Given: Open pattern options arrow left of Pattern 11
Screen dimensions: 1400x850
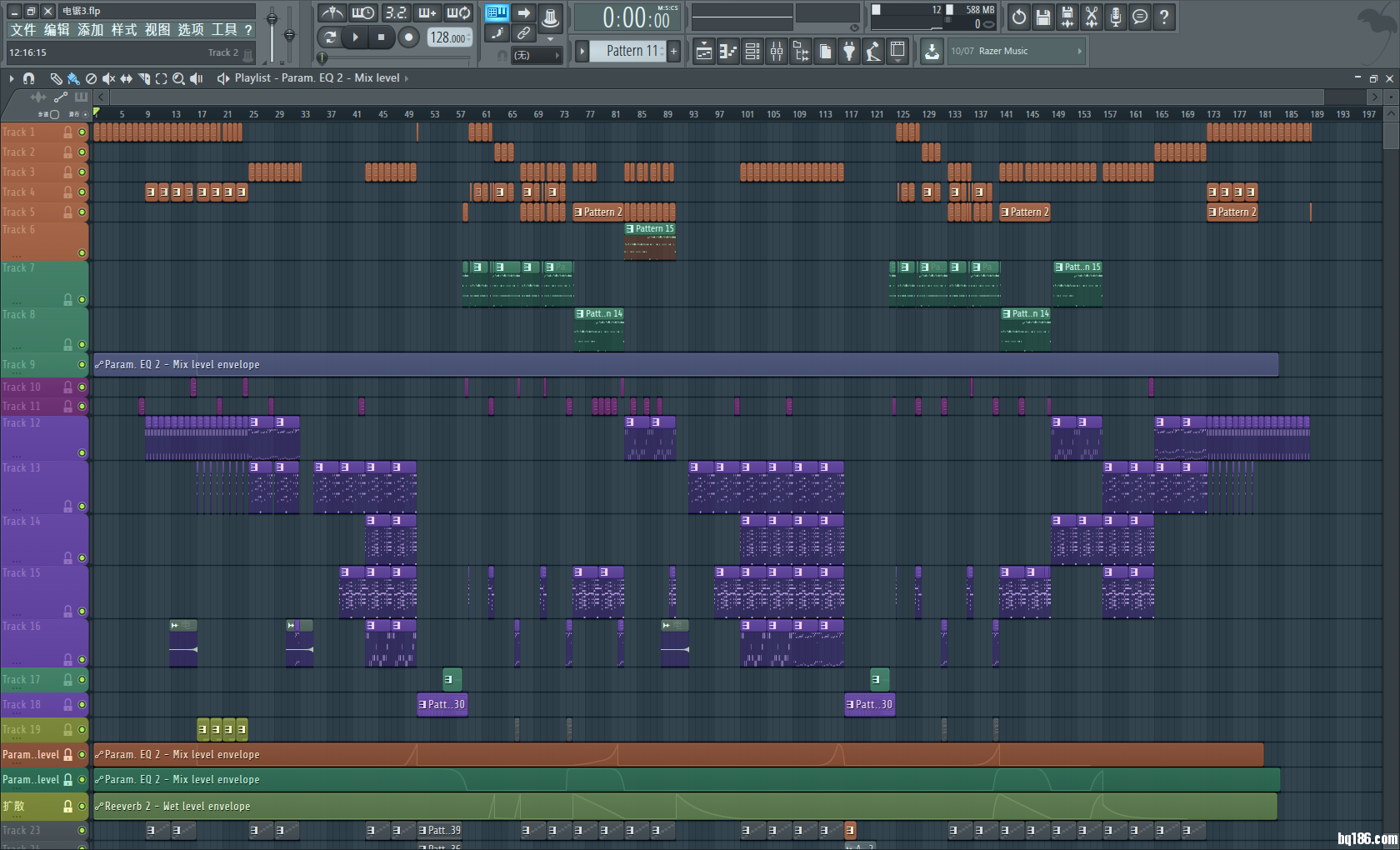Looking at the screenshot, I should (x=582, y=52).
